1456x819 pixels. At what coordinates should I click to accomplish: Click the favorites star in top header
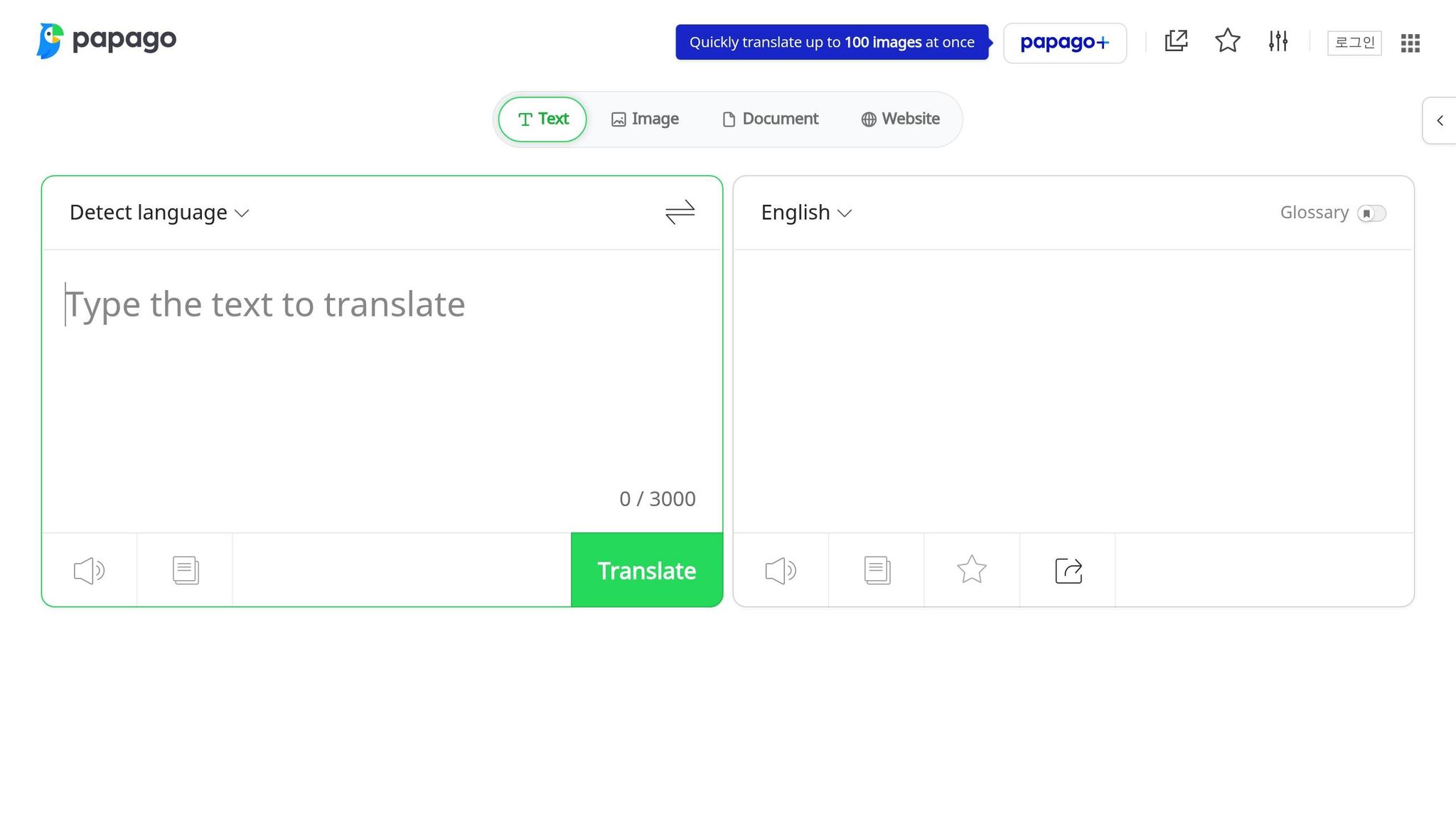pyautogui.click(x=1227, y=41)
